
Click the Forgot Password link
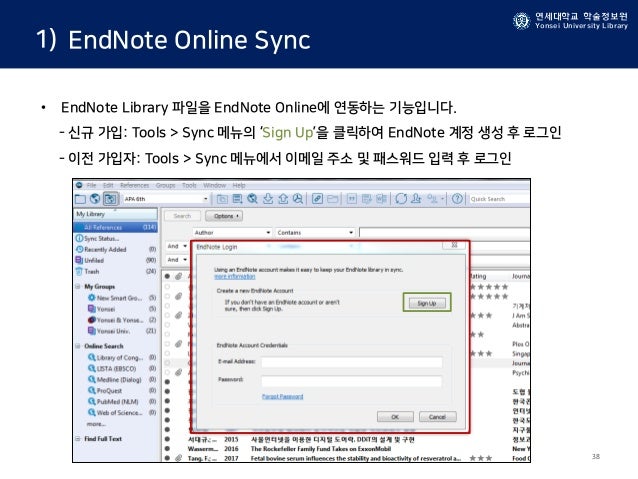click(282, 396)
